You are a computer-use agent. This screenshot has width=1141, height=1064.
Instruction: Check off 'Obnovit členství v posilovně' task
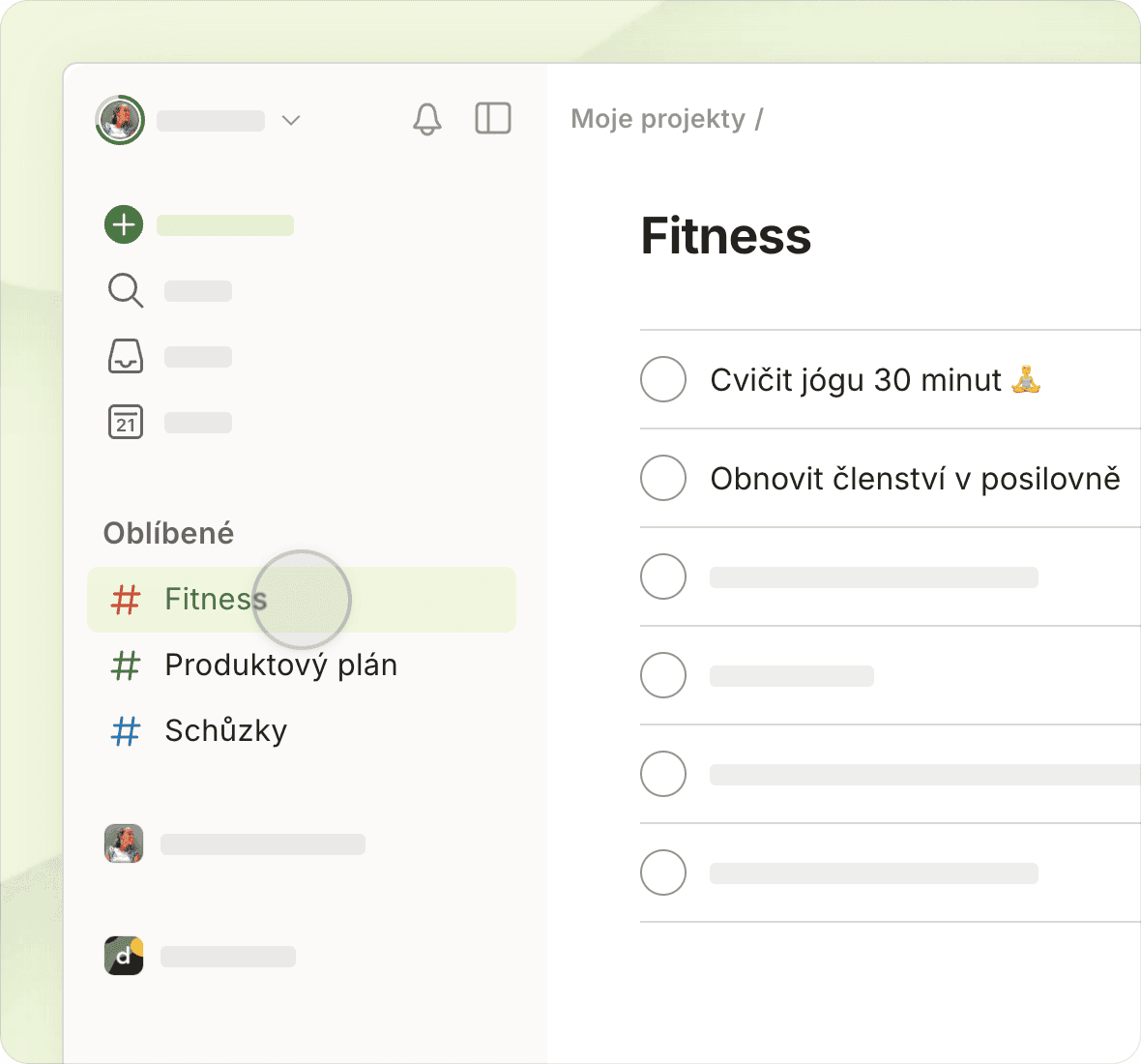pyautogui.click(x=663, y=478)
